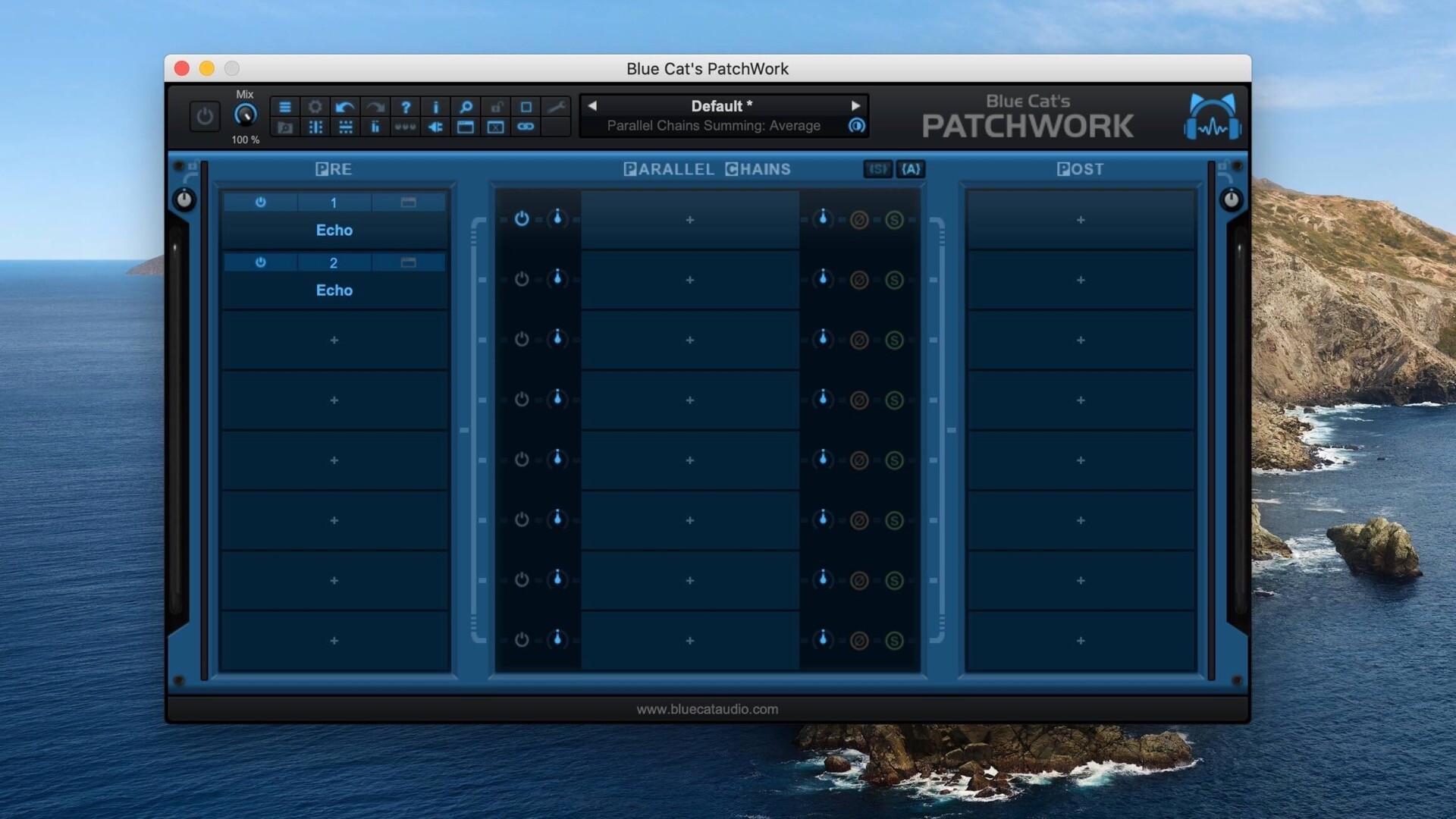Viewport: 1456px width, 819px height.
Task: Select the {A} automation mode button
Action: [x=911, y=168]
